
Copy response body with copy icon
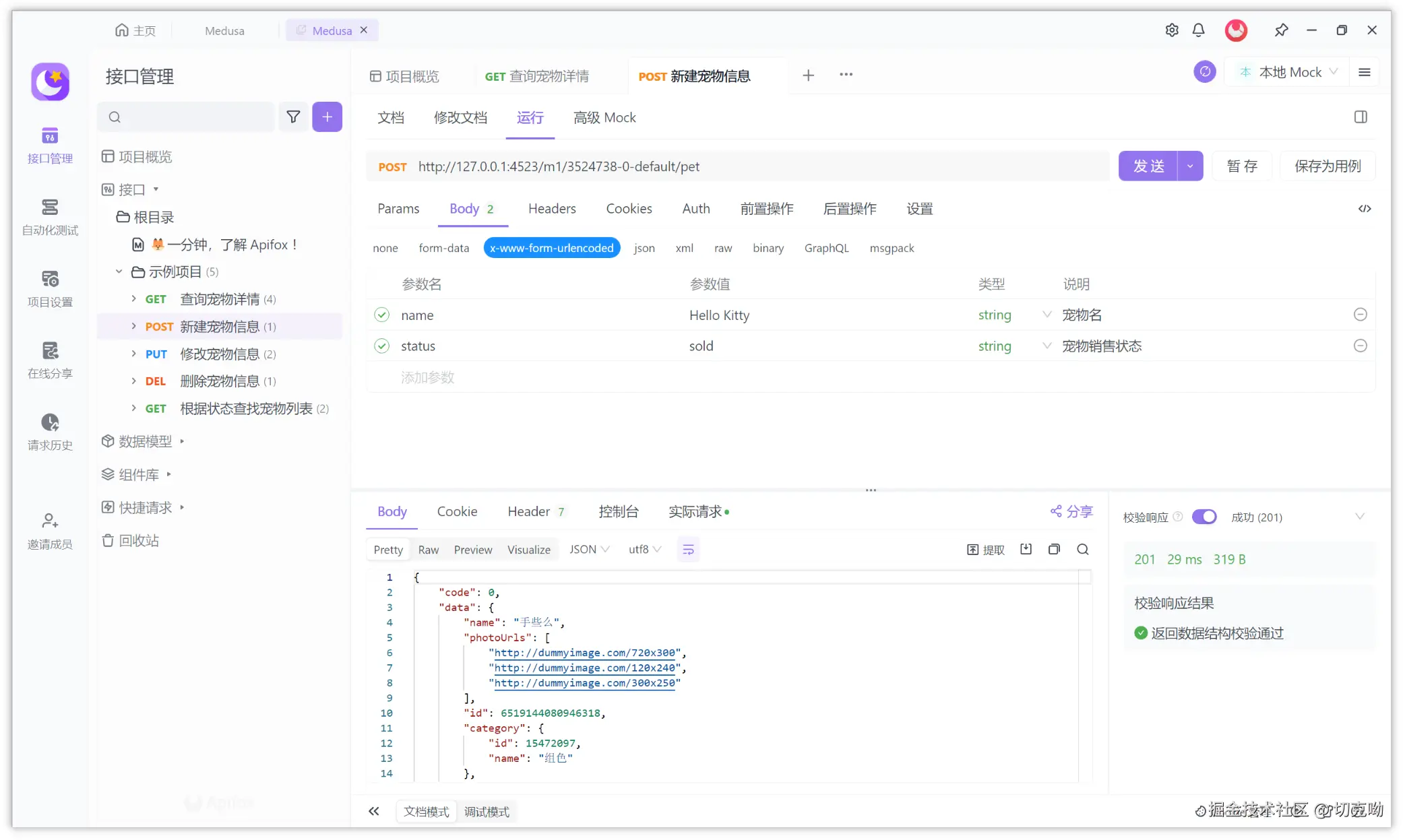tap(1054, 550)
